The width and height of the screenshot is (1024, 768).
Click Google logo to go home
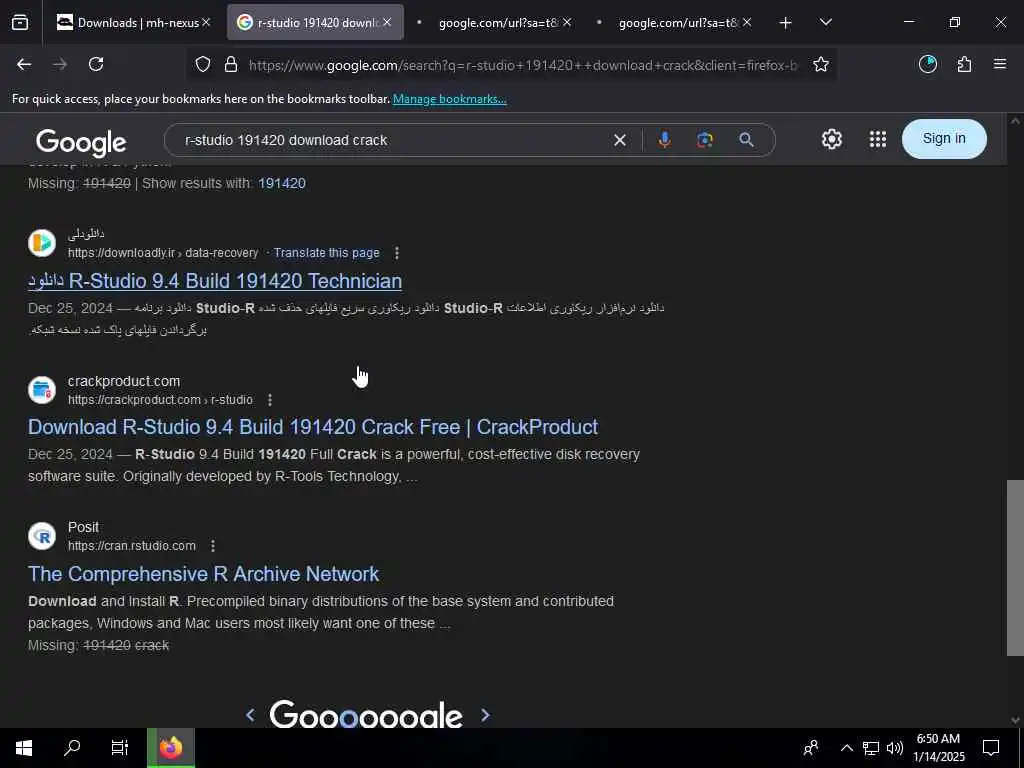(x=81, y=142)
